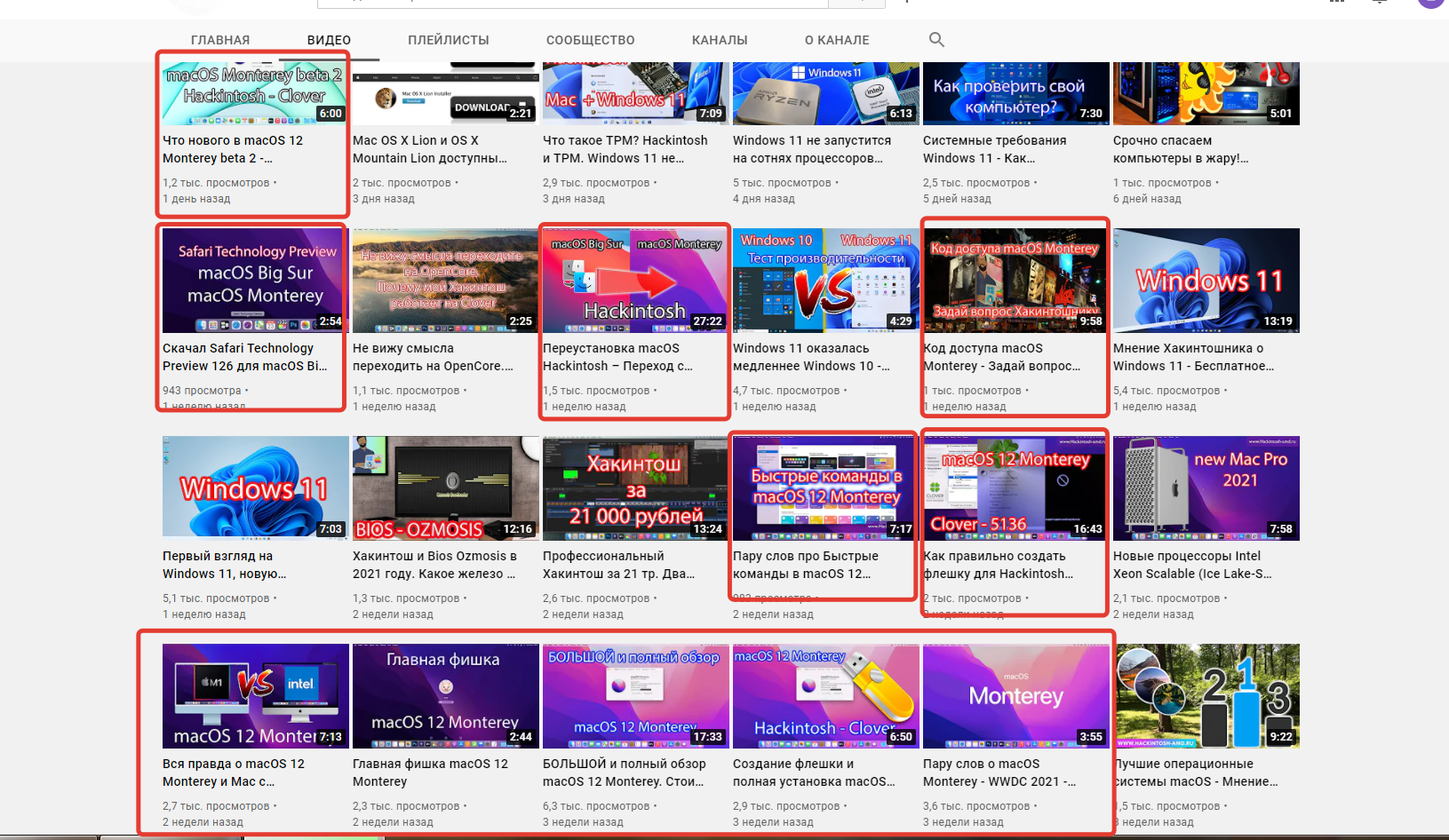Viewport: 1449px width, 840px height.
Task: Open title 'Windows 11 не запустится на сотнях процессоров'
Action: (x=812, y=149)
